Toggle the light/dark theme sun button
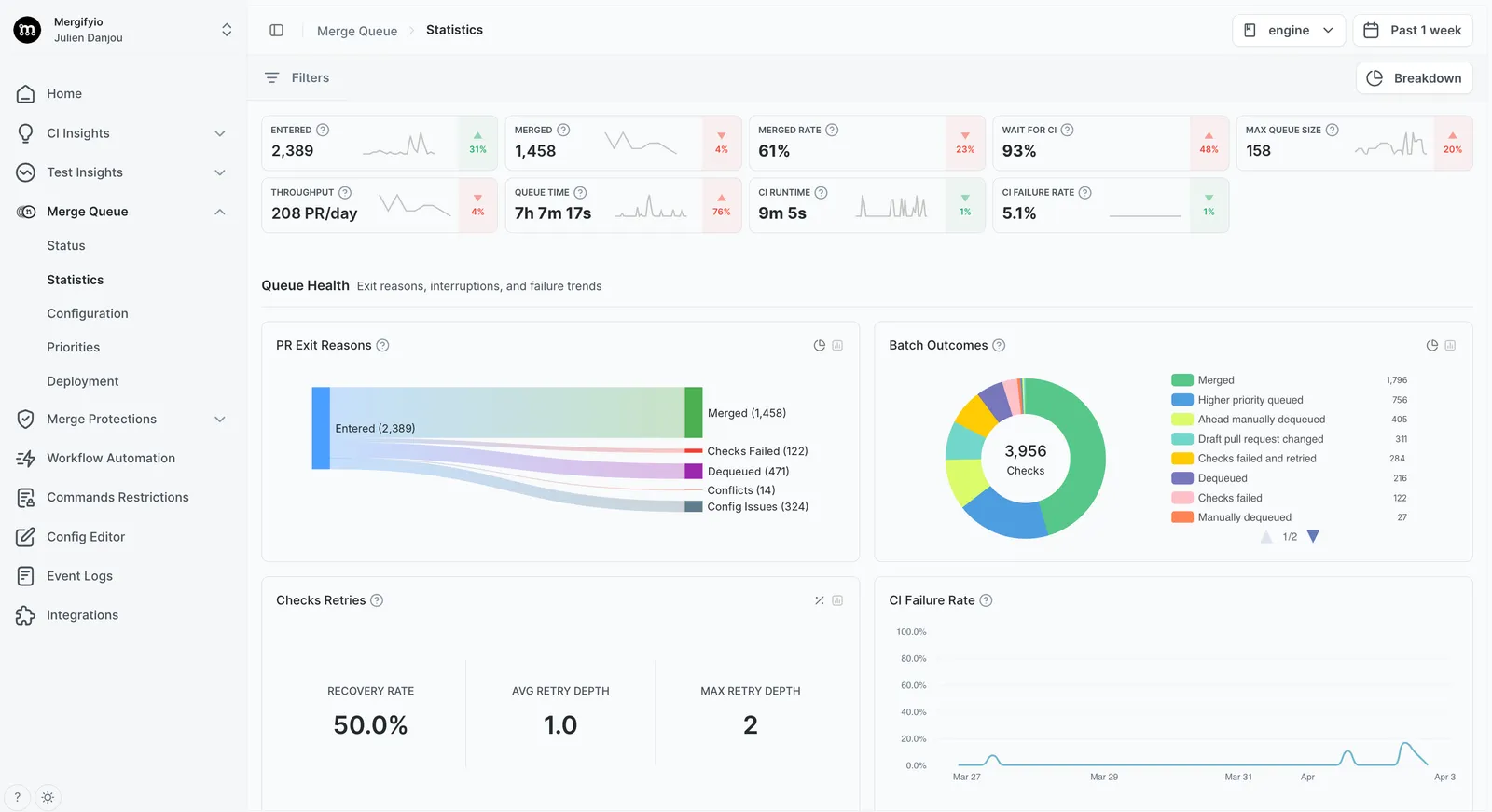1492x812 pixels. 48,797
